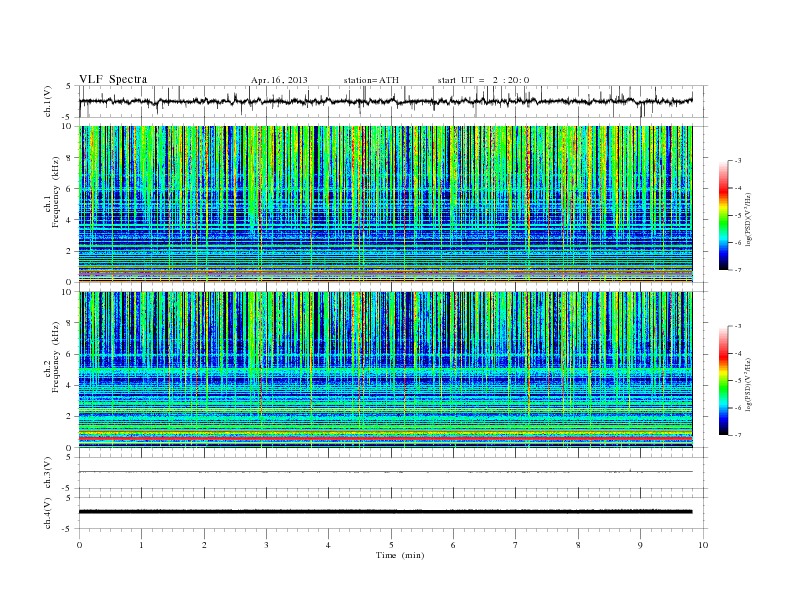Click the ch.1 Frequency (kHz) axis label
Viewport: 792px width, 612px height.
[x=52, y=192]
